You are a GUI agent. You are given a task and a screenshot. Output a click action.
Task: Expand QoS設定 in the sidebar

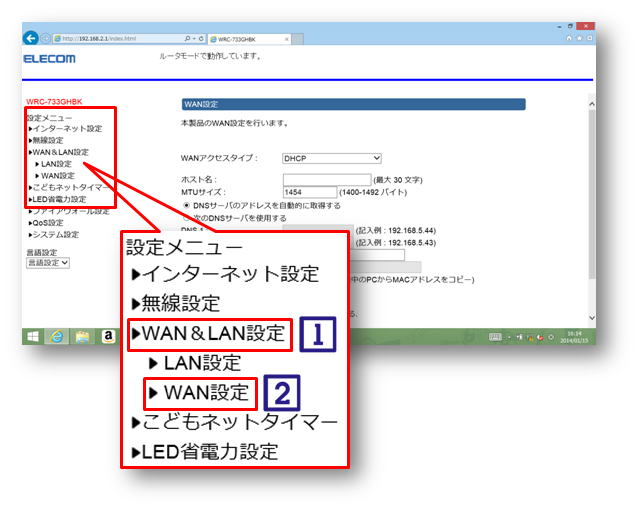[46, 223]
